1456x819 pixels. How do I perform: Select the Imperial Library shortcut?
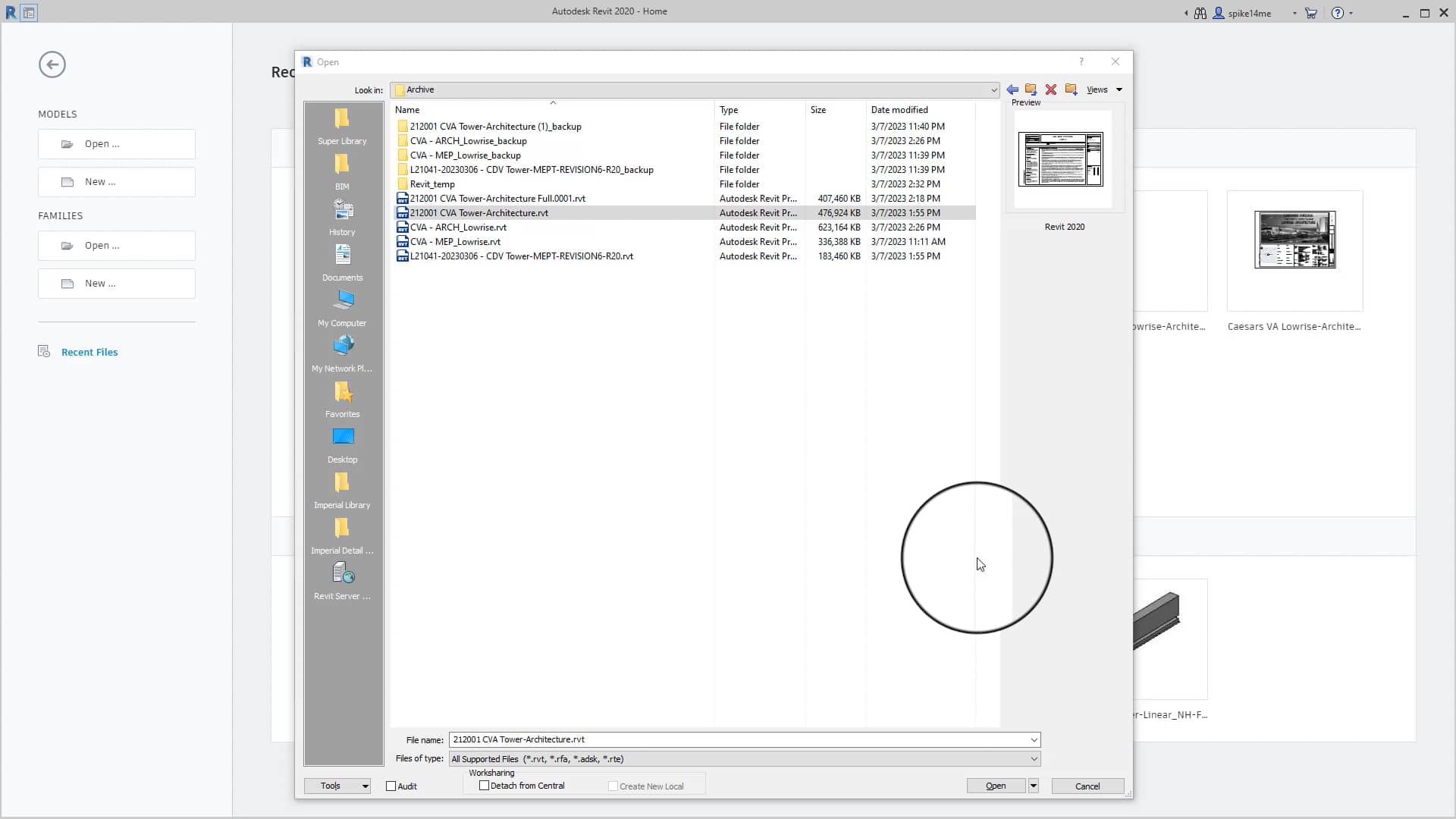point(342,490)
